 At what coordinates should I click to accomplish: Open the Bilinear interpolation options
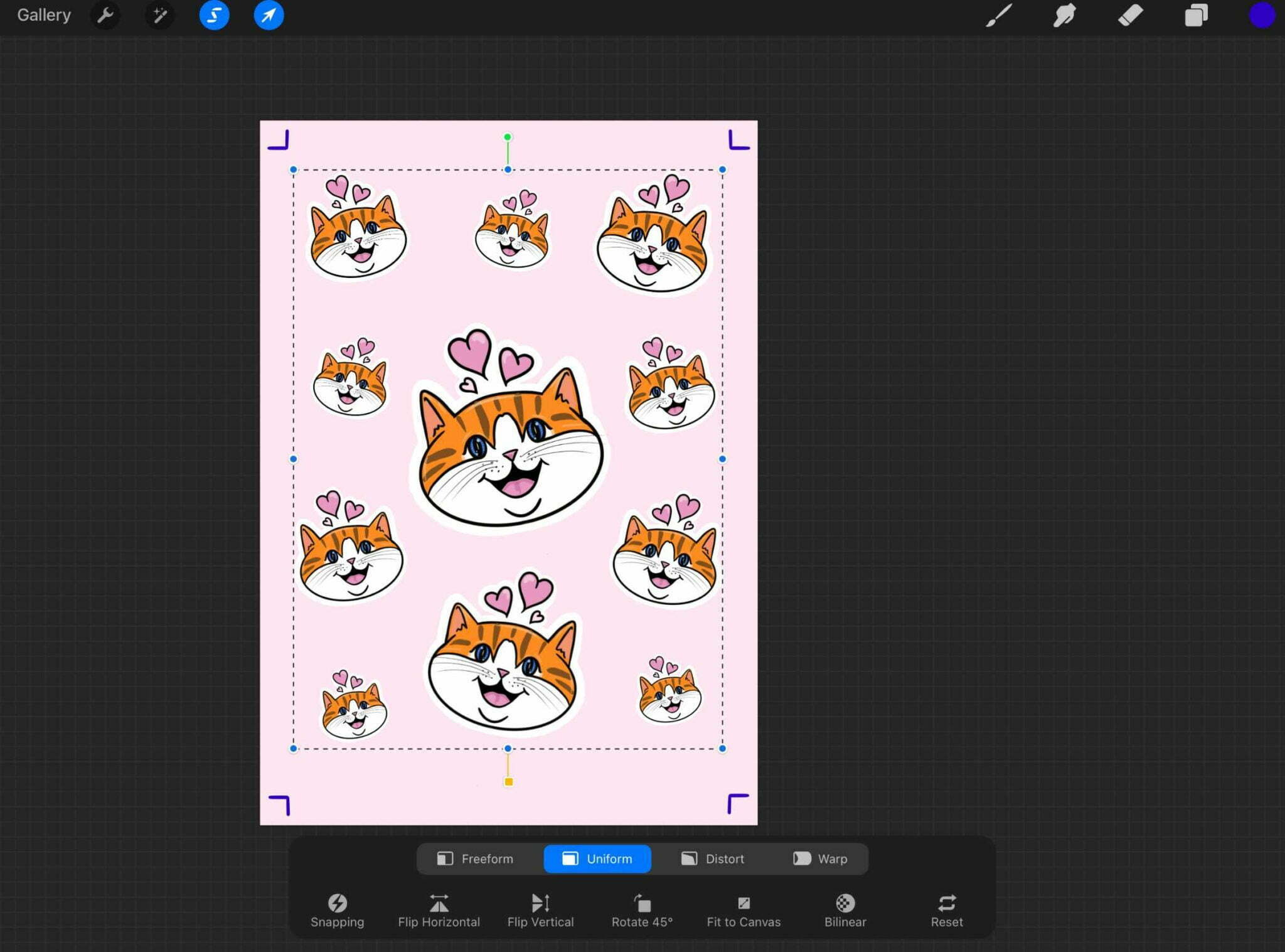tap(845, 909)
